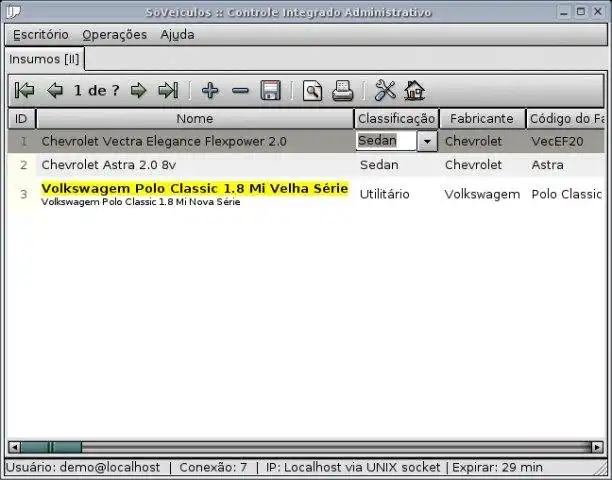Go to the first record
Viewport: 612px width, 480px height.
click(x=24, y=91)
